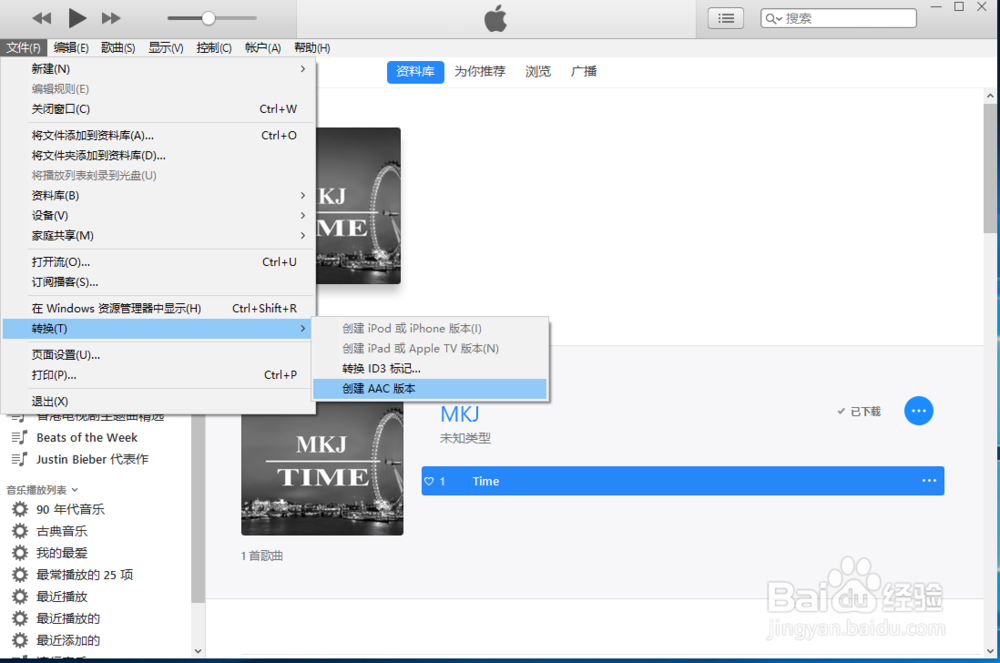Click the blue round more options button
This screenshot has height=663, width=1000.
coord(918,411)
